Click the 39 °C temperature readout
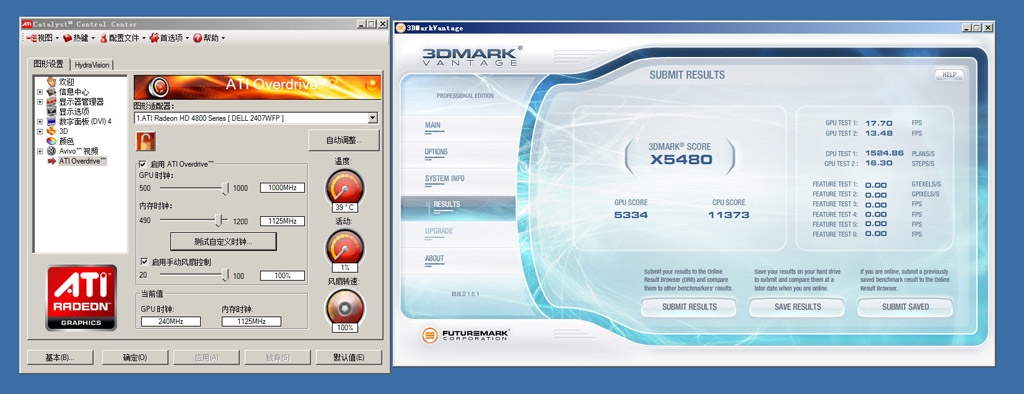 coord(345,207)
